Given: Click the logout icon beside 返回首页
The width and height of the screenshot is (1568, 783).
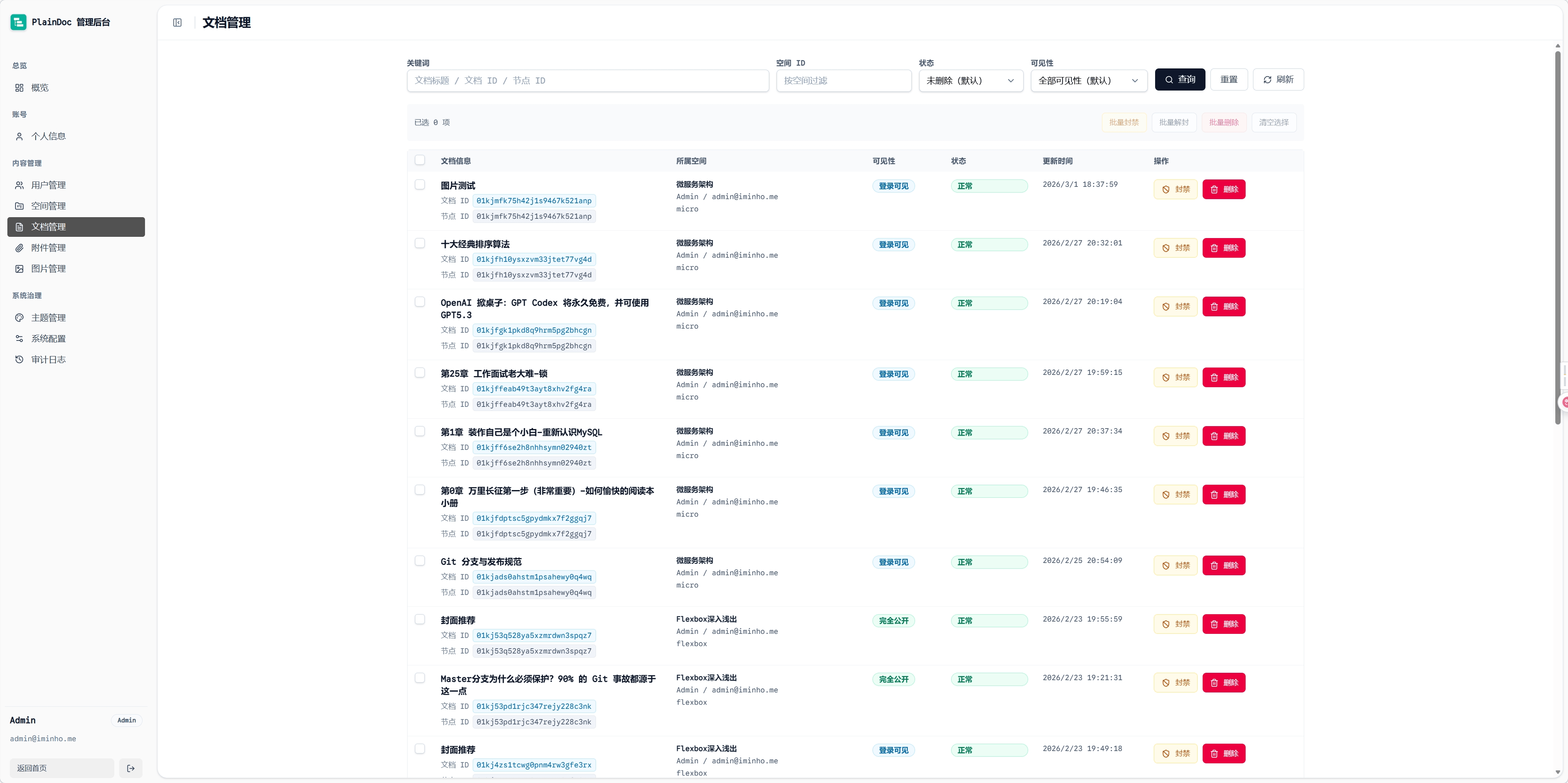Looking at the screenshot, I should tap(131, 768).
